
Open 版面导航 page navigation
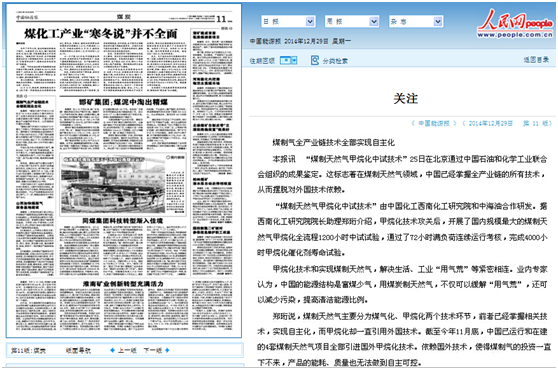coord(78,350)
